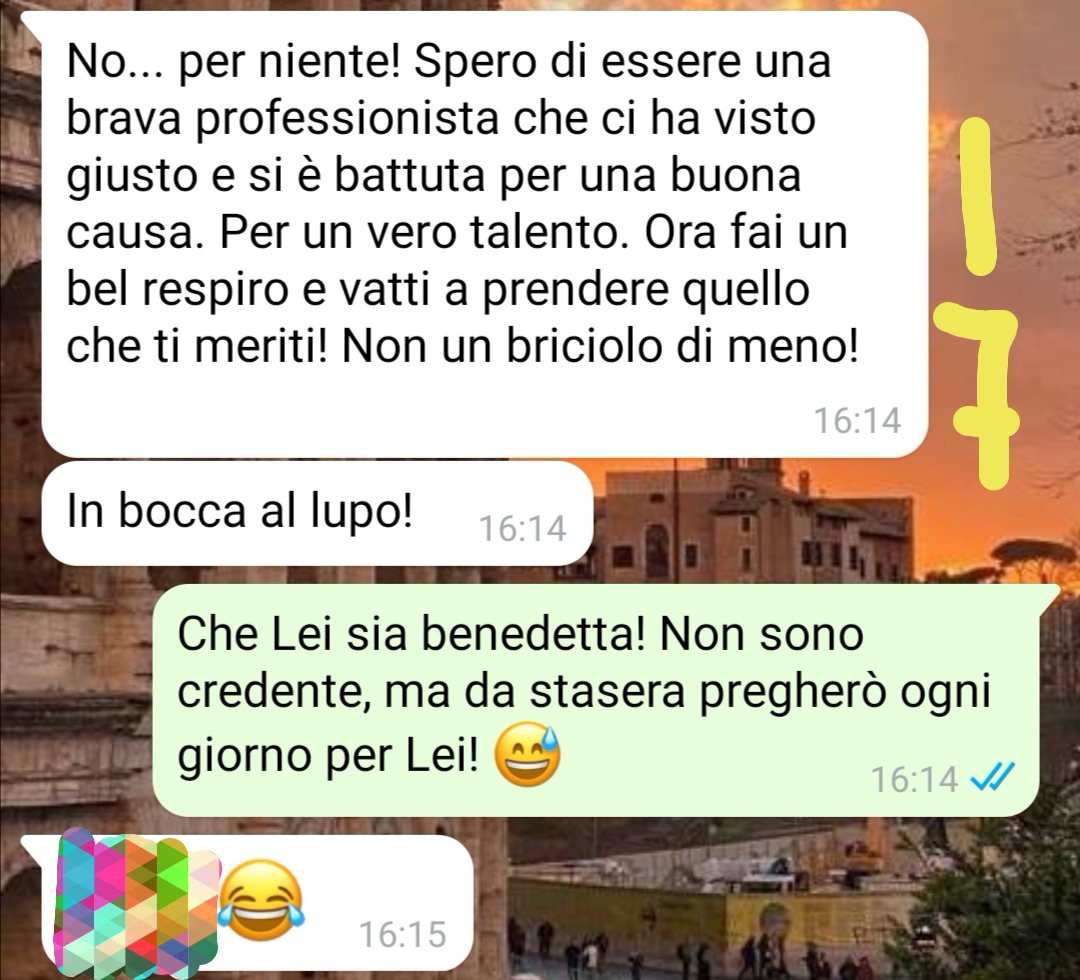Screen dimensions: 1080x980
Task: Tap the blue double-check read receipt
Action: (992, 778)
